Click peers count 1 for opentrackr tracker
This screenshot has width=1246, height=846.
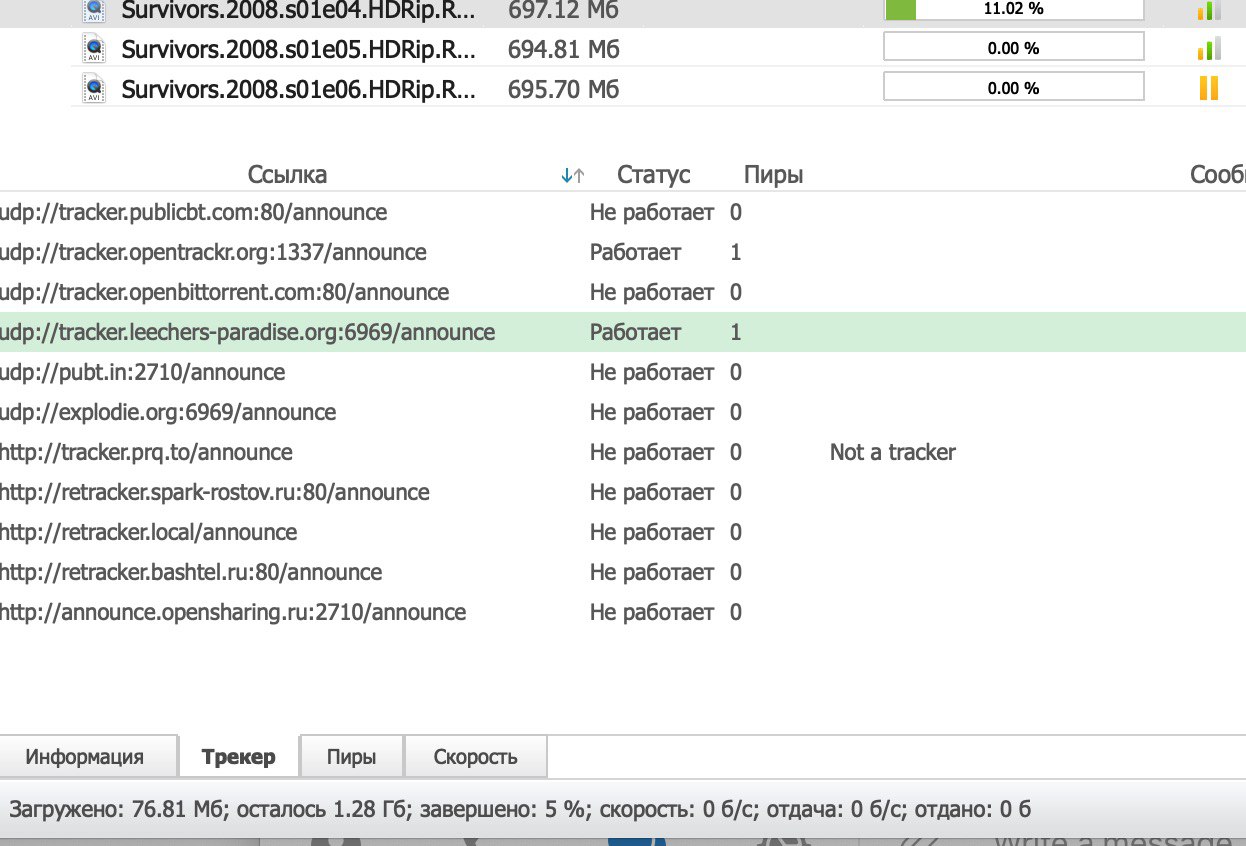click(x=736, y=252)
